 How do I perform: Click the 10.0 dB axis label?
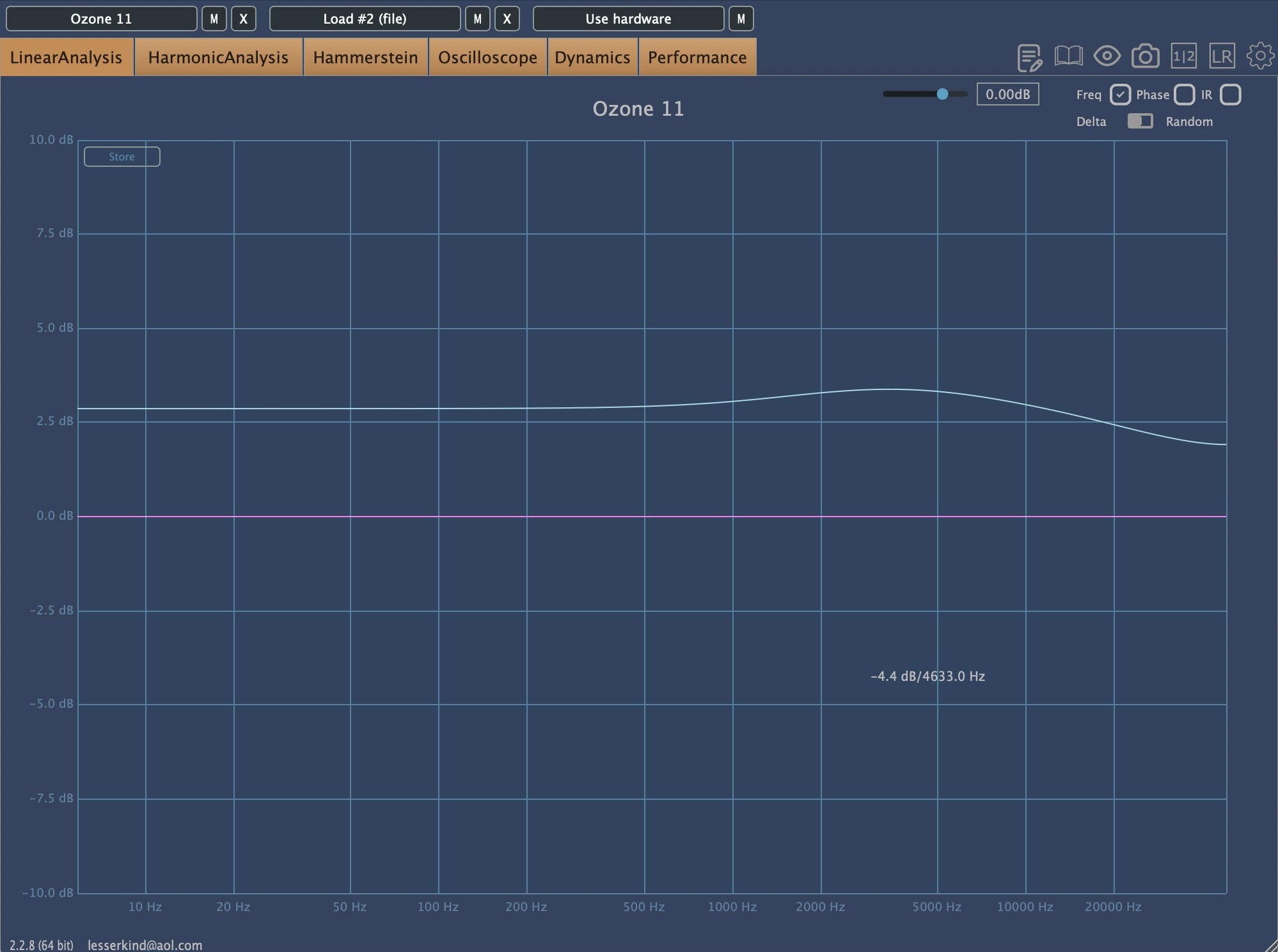tap(51, 139)
